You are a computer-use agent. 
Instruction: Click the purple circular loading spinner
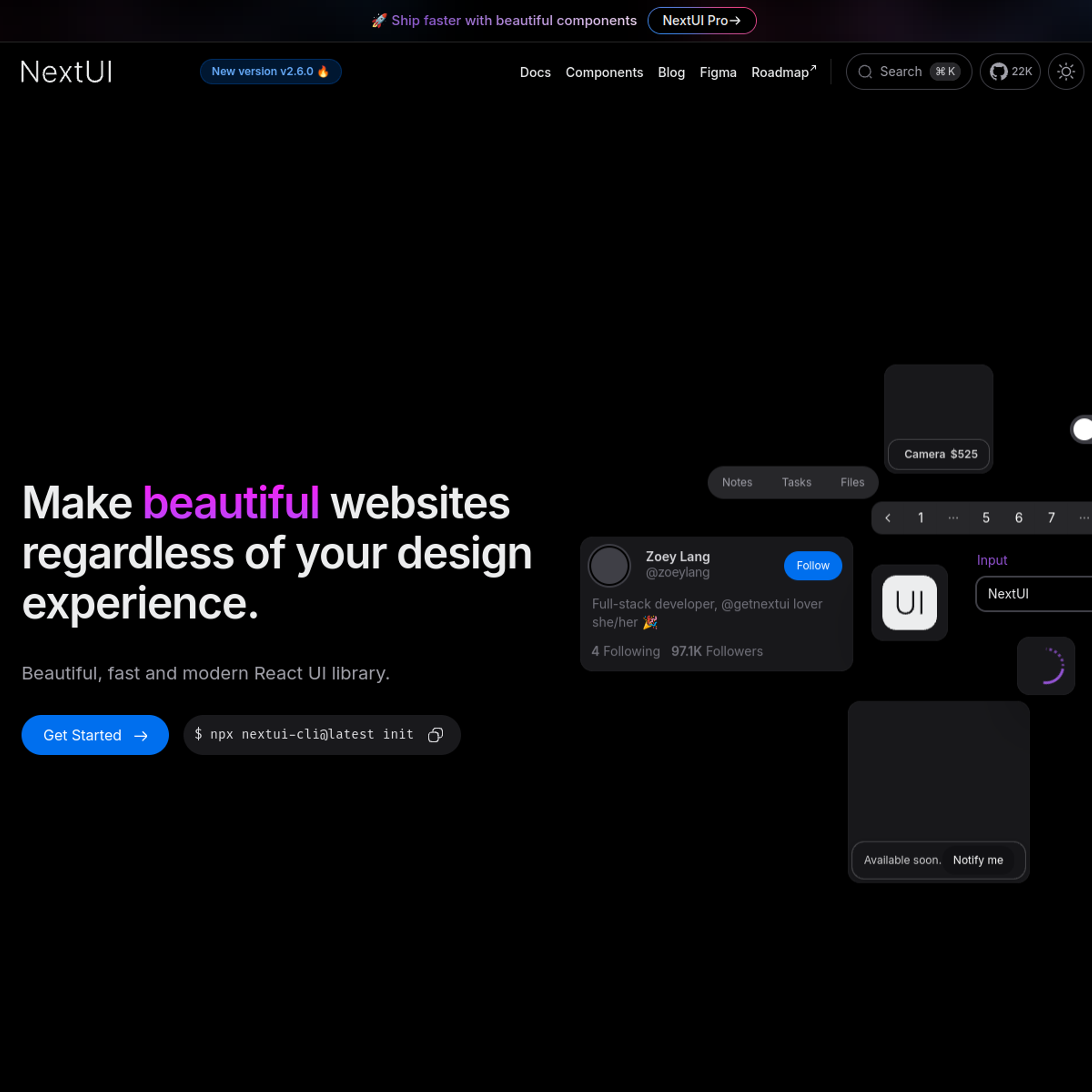[x=1046, y=666]
